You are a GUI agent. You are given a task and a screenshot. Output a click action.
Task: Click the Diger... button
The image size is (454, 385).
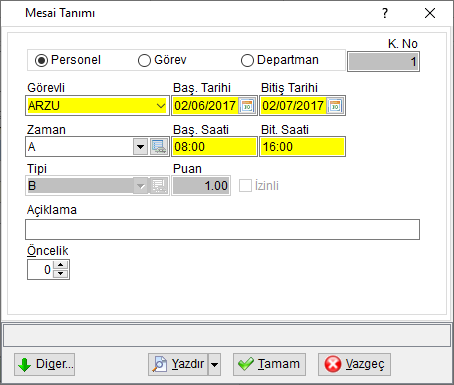point(44,364)
